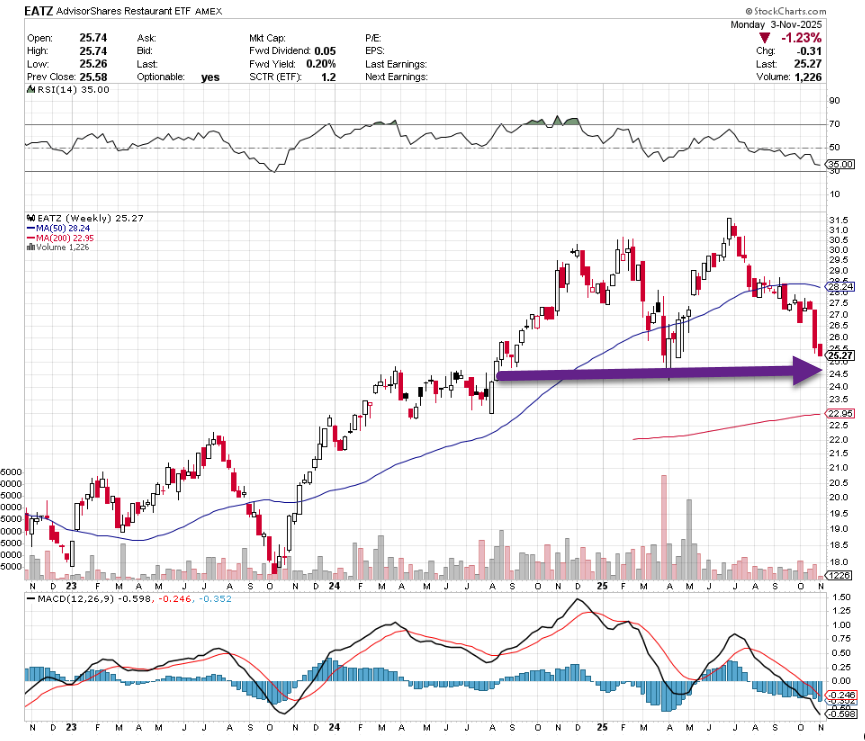Image resolution: width=865 pixels, height=741 pixels.
Task: Click the purple arrow's arrowhead
Action: (806, 372)
